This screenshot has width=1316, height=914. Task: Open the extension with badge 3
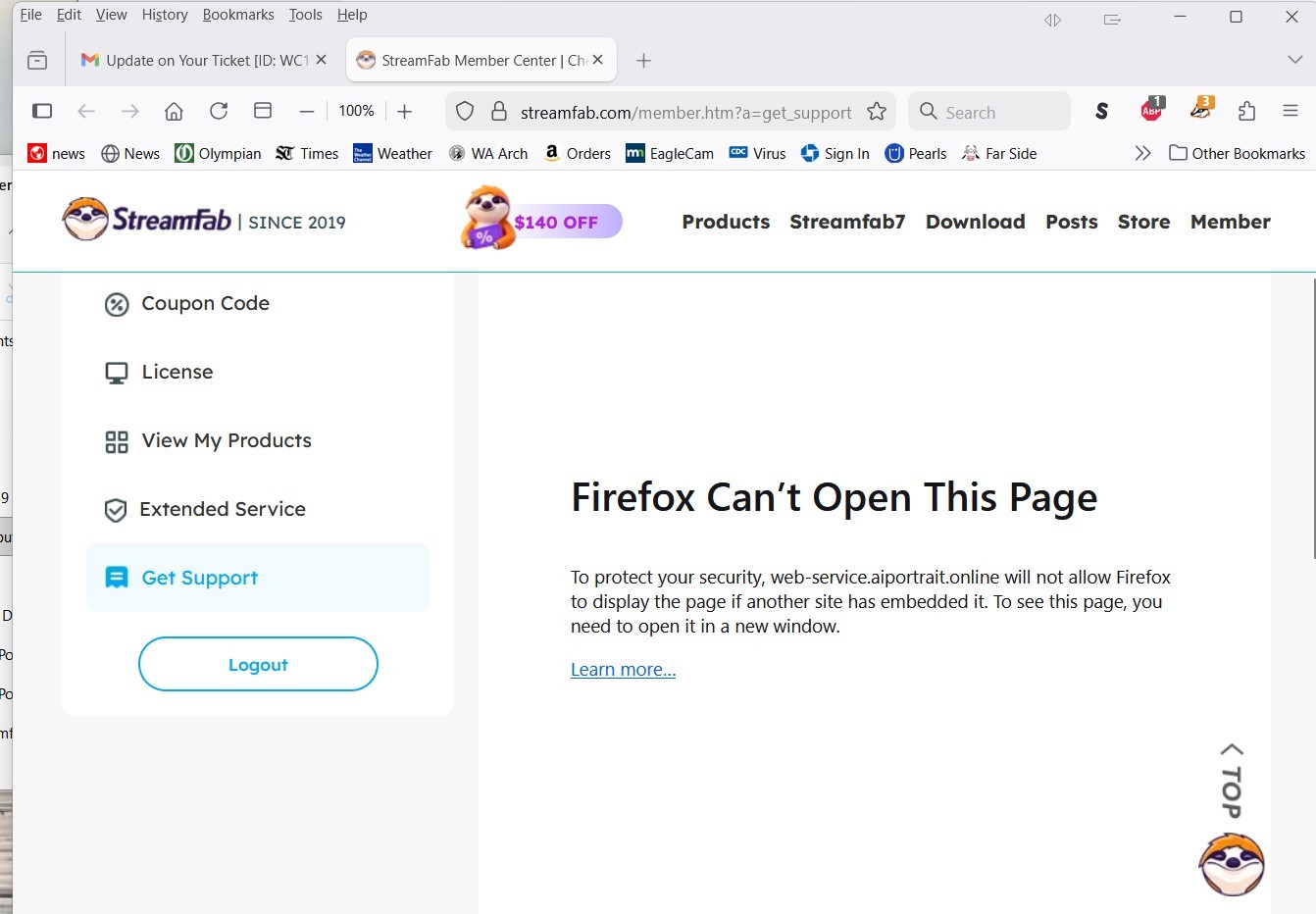pos(1202,109)
